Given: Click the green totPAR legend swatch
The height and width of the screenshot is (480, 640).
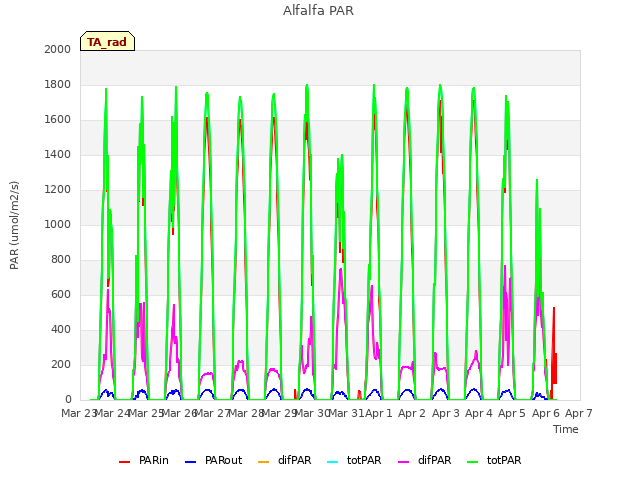Looking at the screenshot, I should (x=472, y=462).
